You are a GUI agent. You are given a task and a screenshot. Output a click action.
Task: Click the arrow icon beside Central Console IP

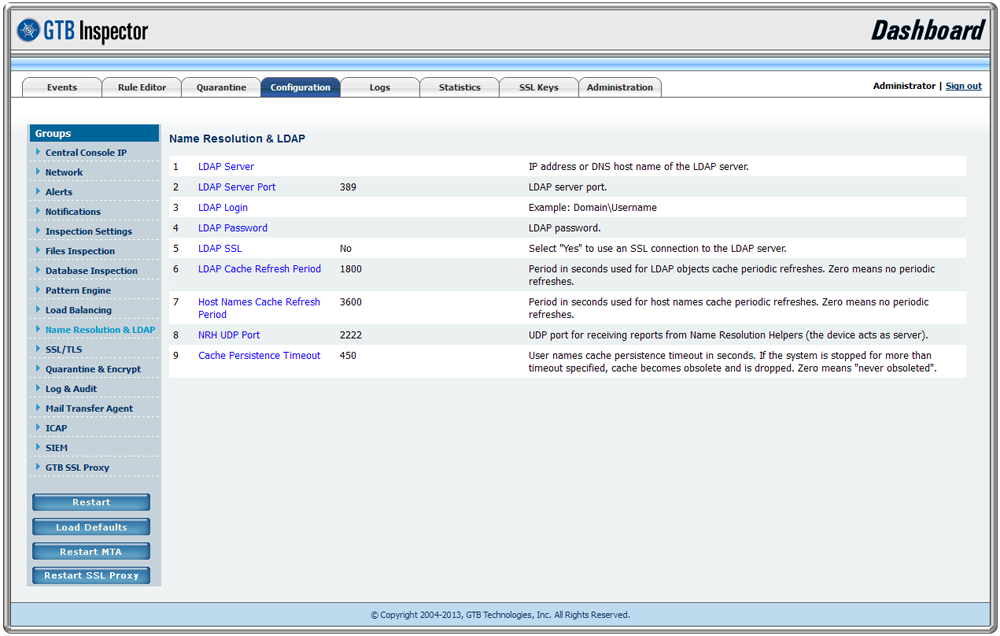pos(38,152)
